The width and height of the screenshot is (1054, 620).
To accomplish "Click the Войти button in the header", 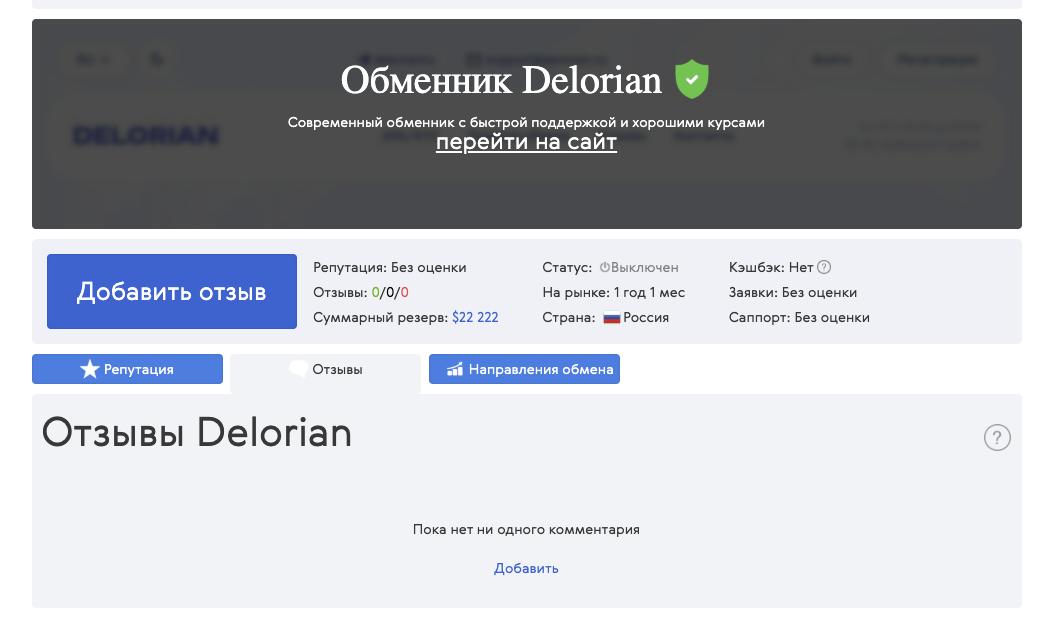I will (x=831, y=60).
